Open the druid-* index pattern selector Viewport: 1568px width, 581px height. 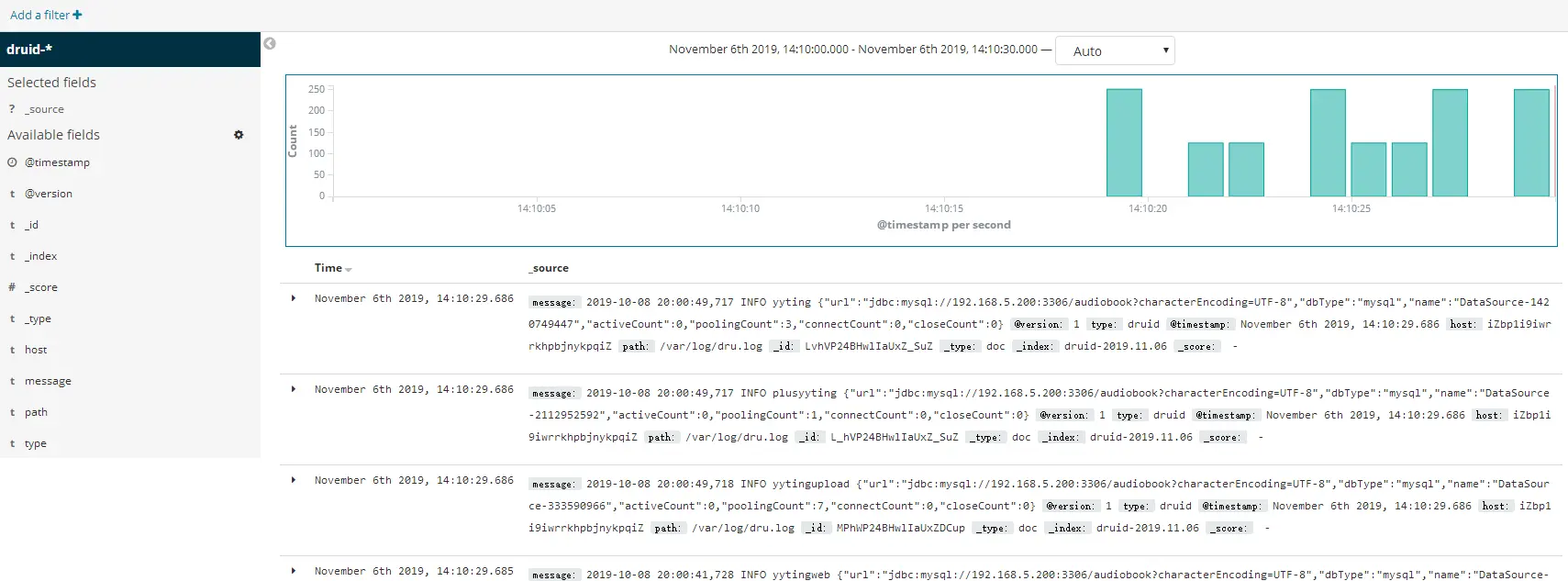pos(130,50)
